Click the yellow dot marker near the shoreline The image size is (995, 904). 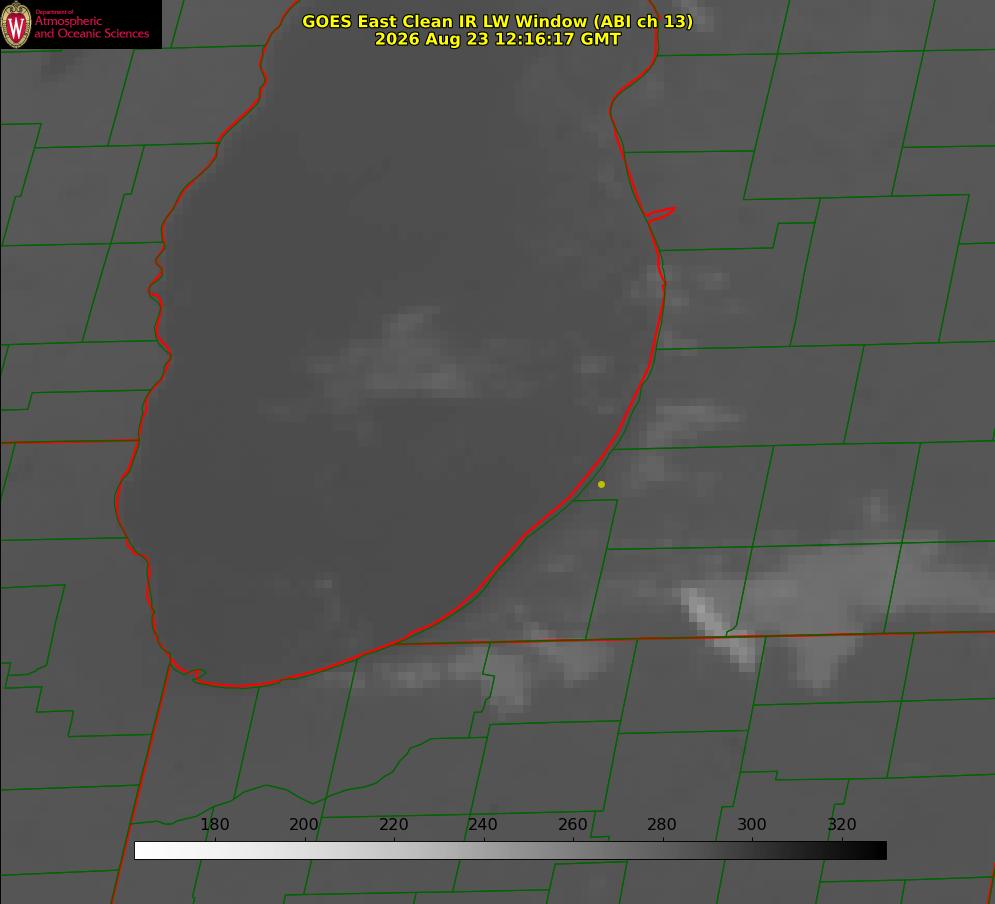tap(601, 484)
